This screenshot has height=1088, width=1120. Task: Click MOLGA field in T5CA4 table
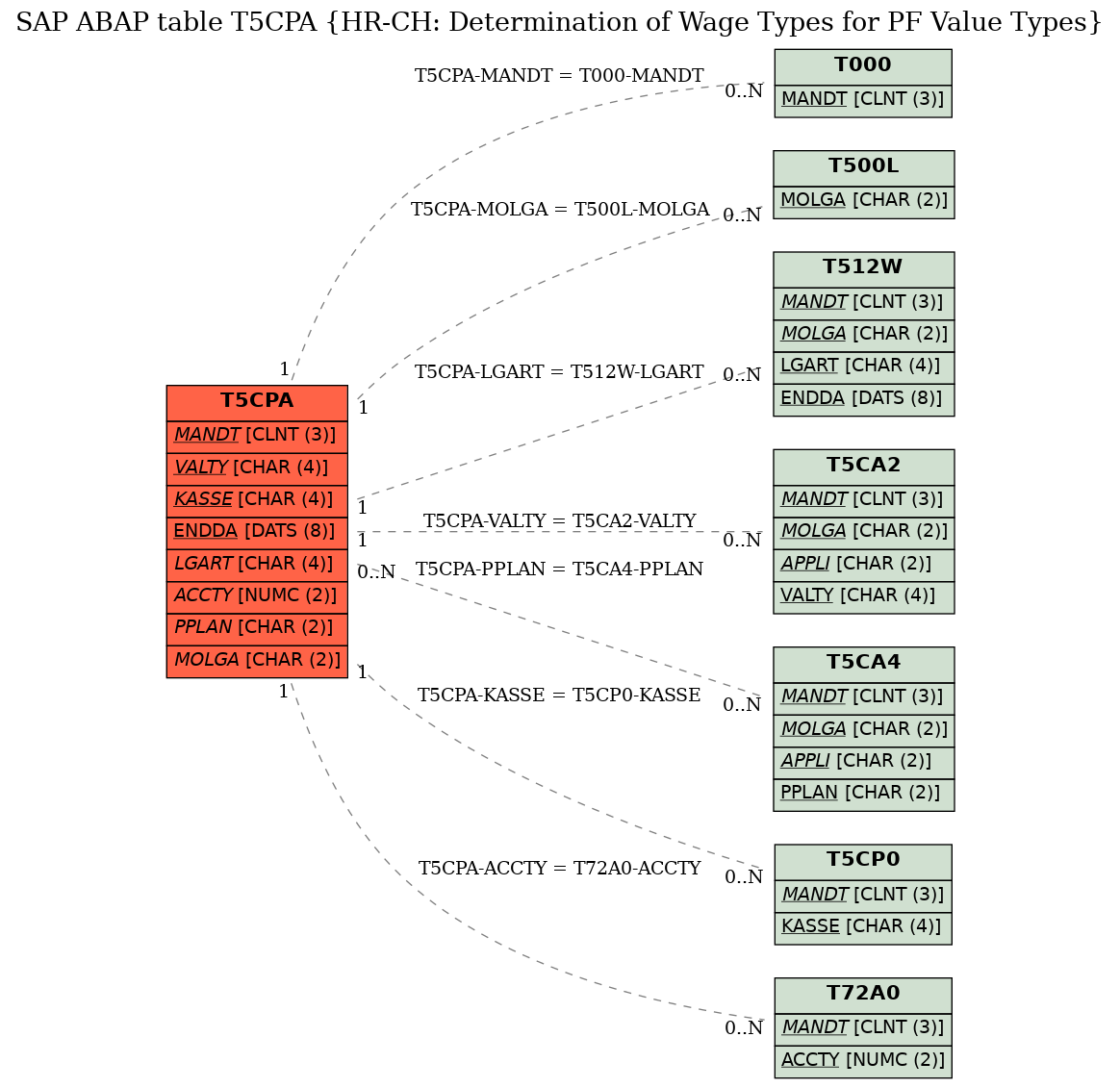[x=863, y=730]
